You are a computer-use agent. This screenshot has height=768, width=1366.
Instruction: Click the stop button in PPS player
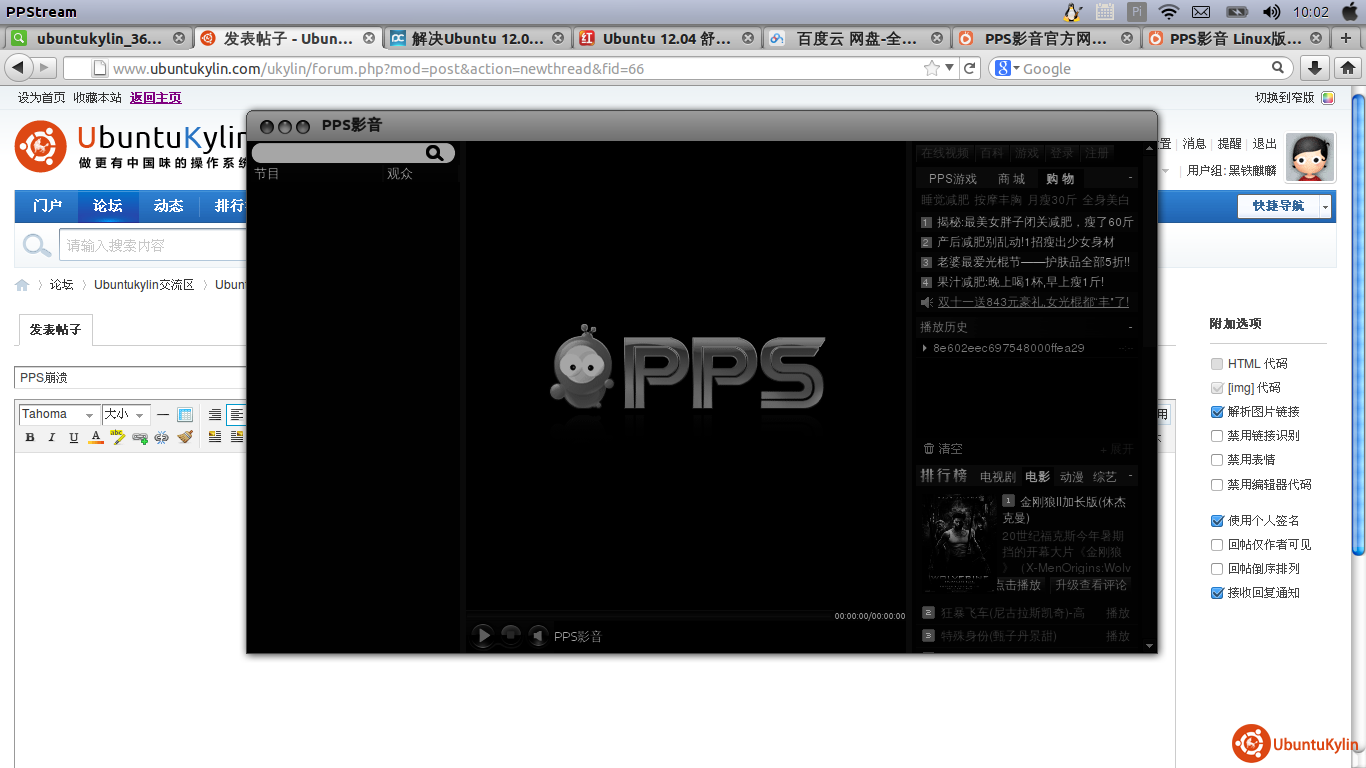tap(510, 635)
